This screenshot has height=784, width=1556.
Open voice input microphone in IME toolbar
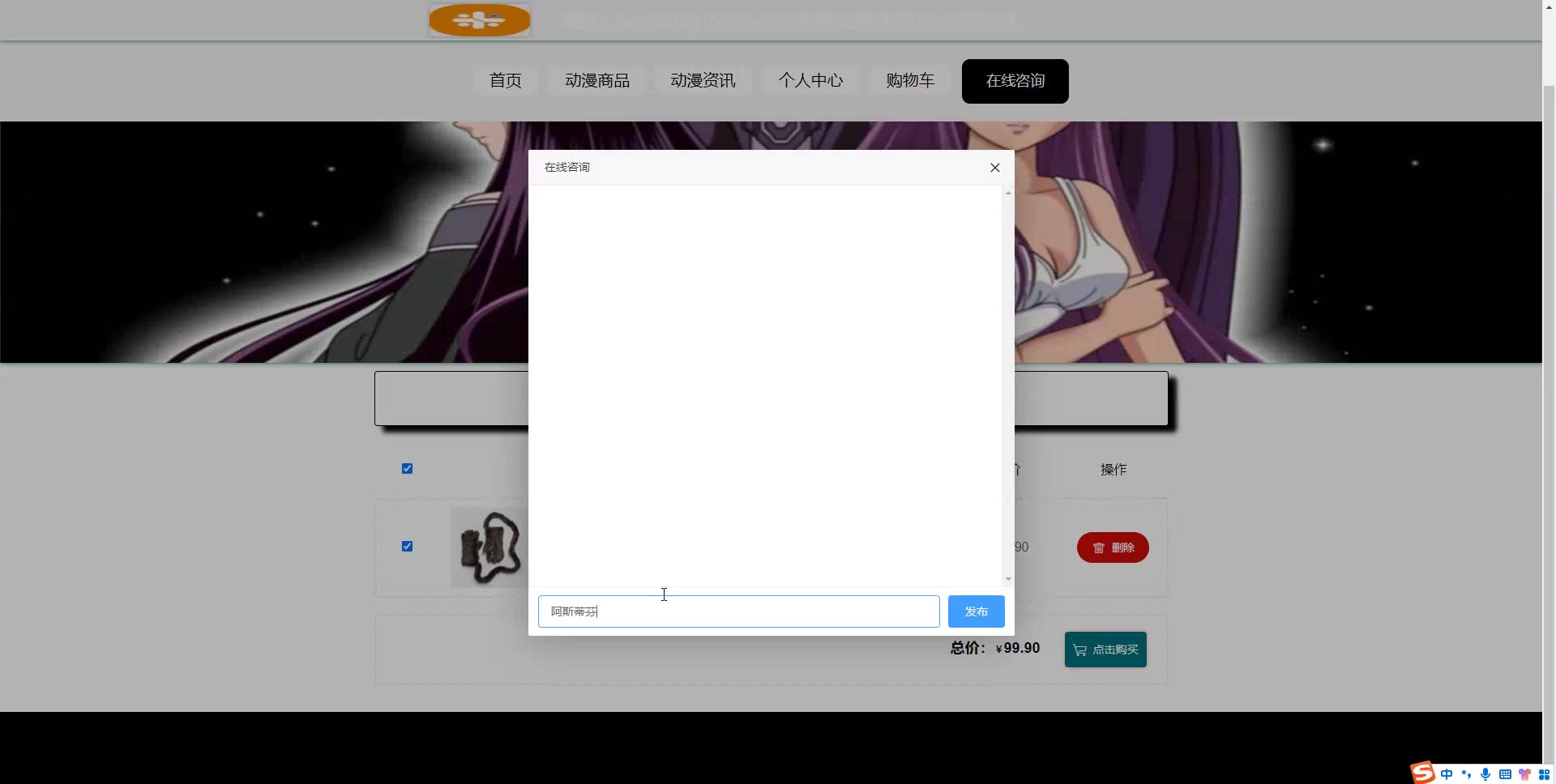[1485, 774]
